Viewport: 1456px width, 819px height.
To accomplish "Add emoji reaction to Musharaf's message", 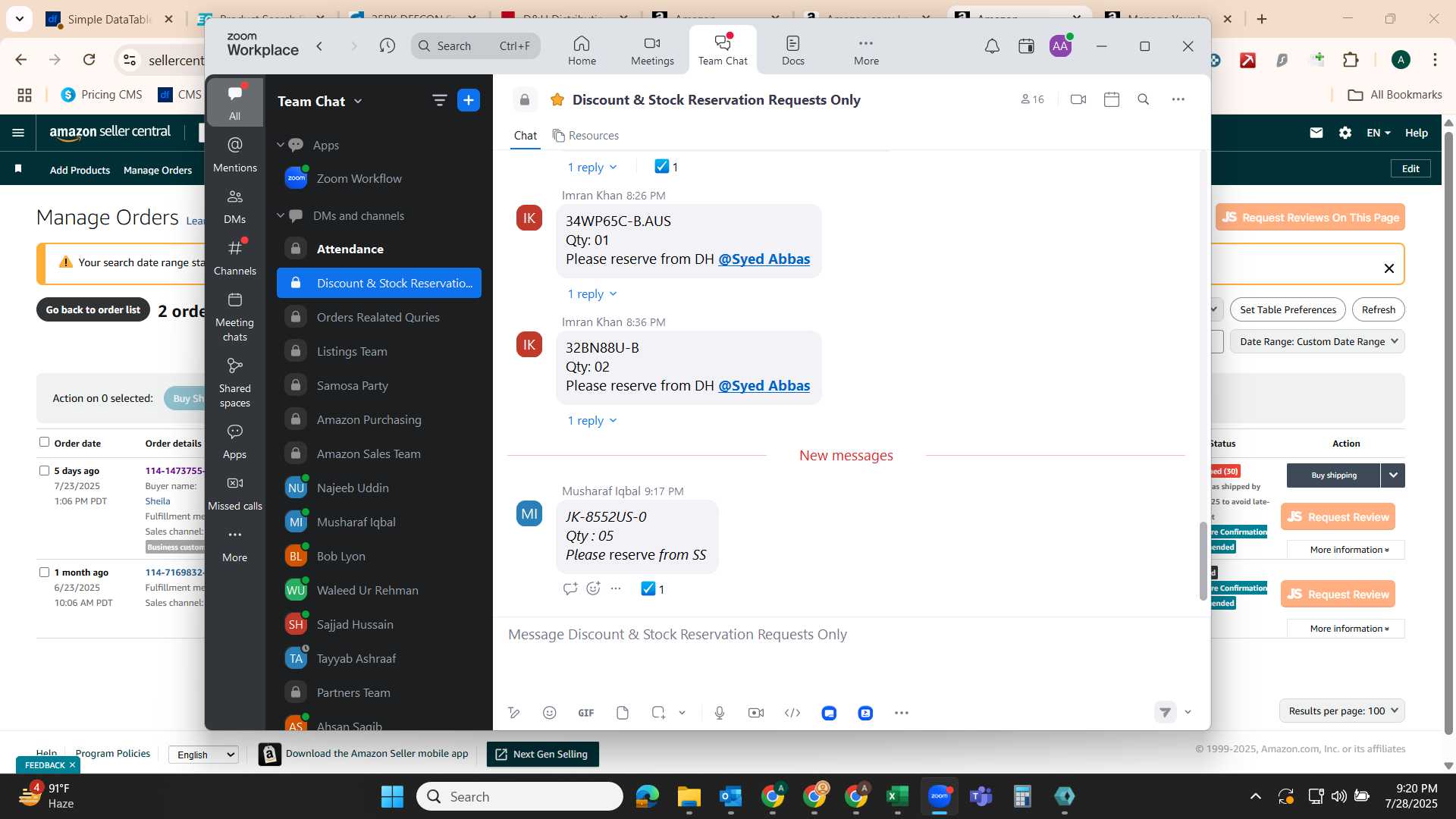I will 593,588.
